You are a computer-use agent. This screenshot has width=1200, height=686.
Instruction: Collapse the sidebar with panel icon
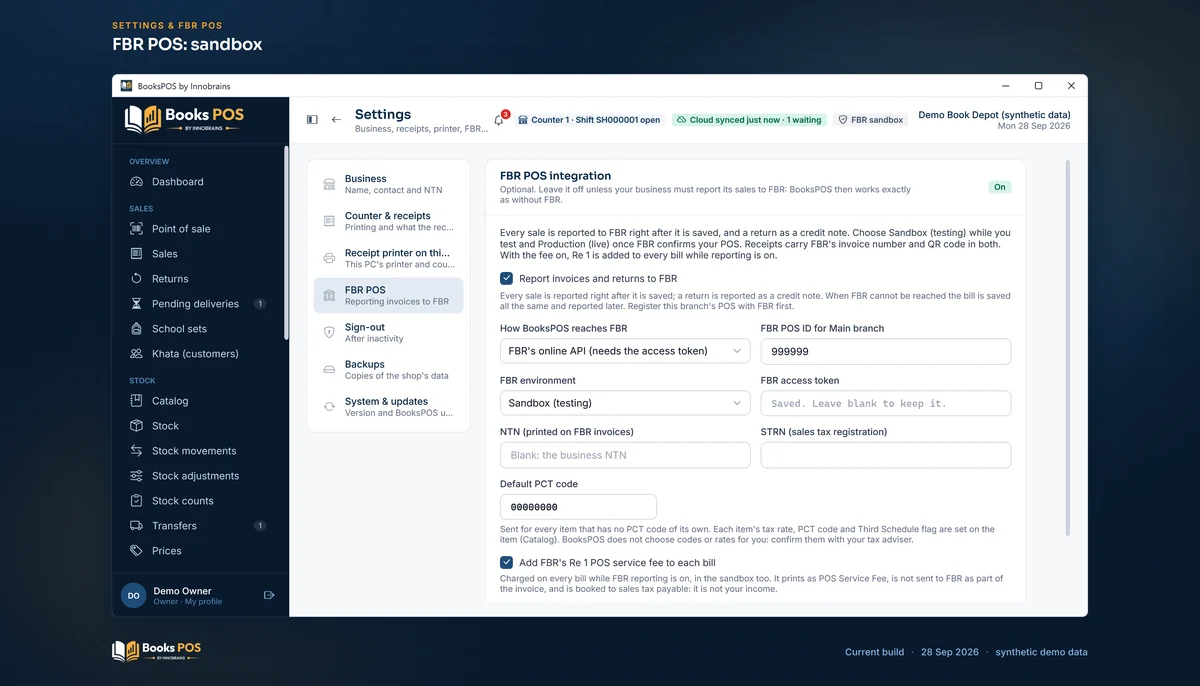312,119
